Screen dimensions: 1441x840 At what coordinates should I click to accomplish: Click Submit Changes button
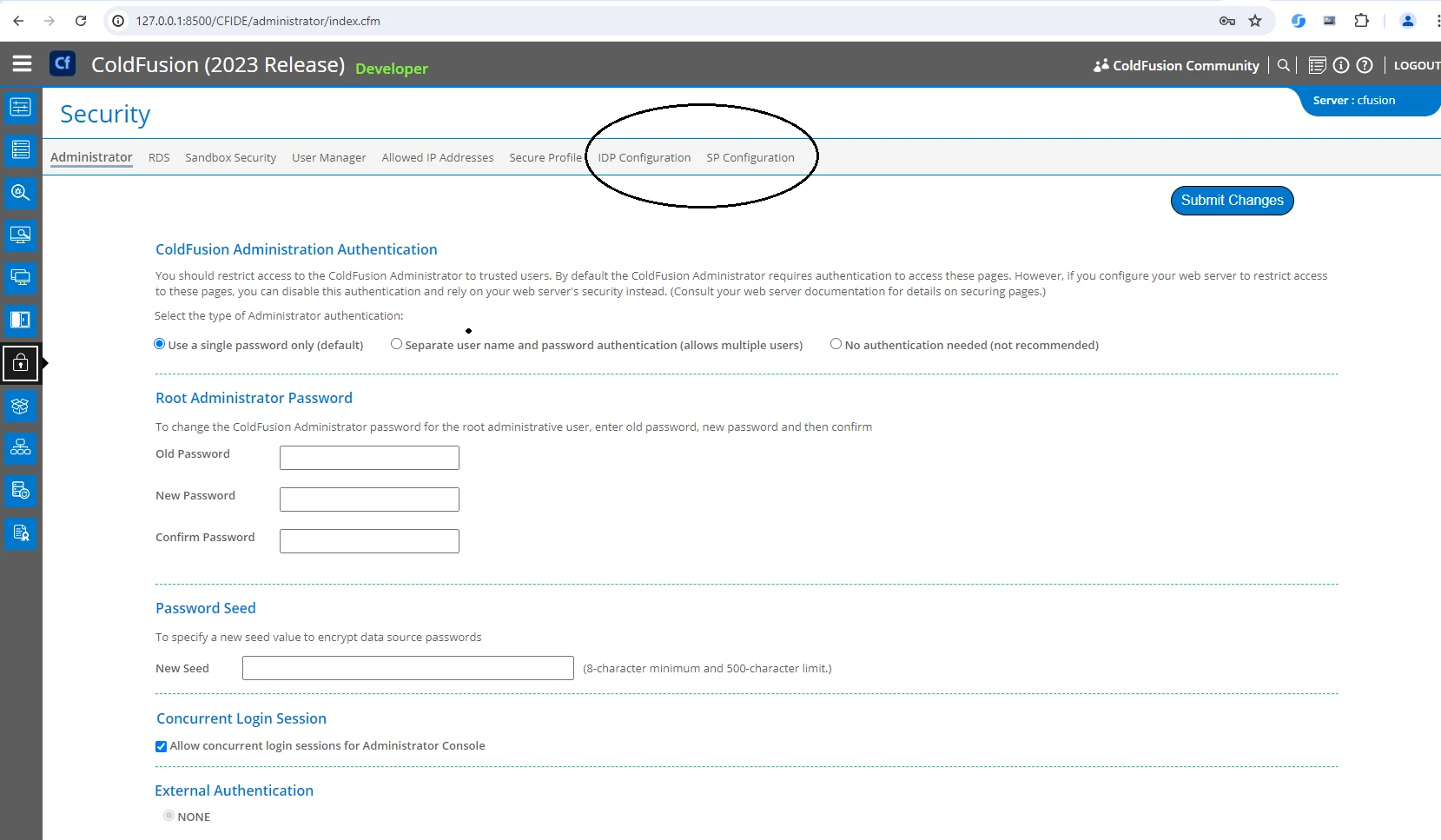tap(1232, 201)
